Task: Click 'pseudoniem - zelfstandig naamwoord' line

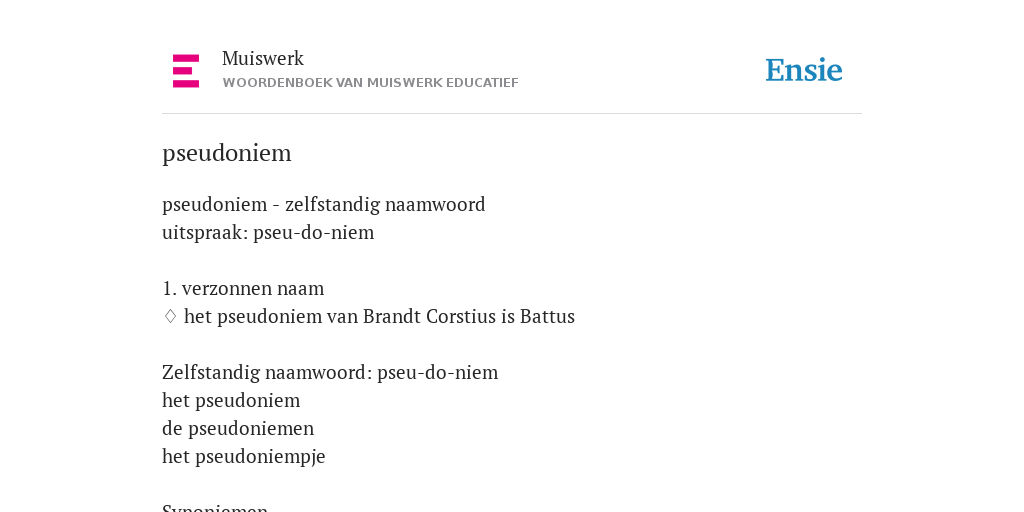Action: pyautogui.click(x=324, y=204)
